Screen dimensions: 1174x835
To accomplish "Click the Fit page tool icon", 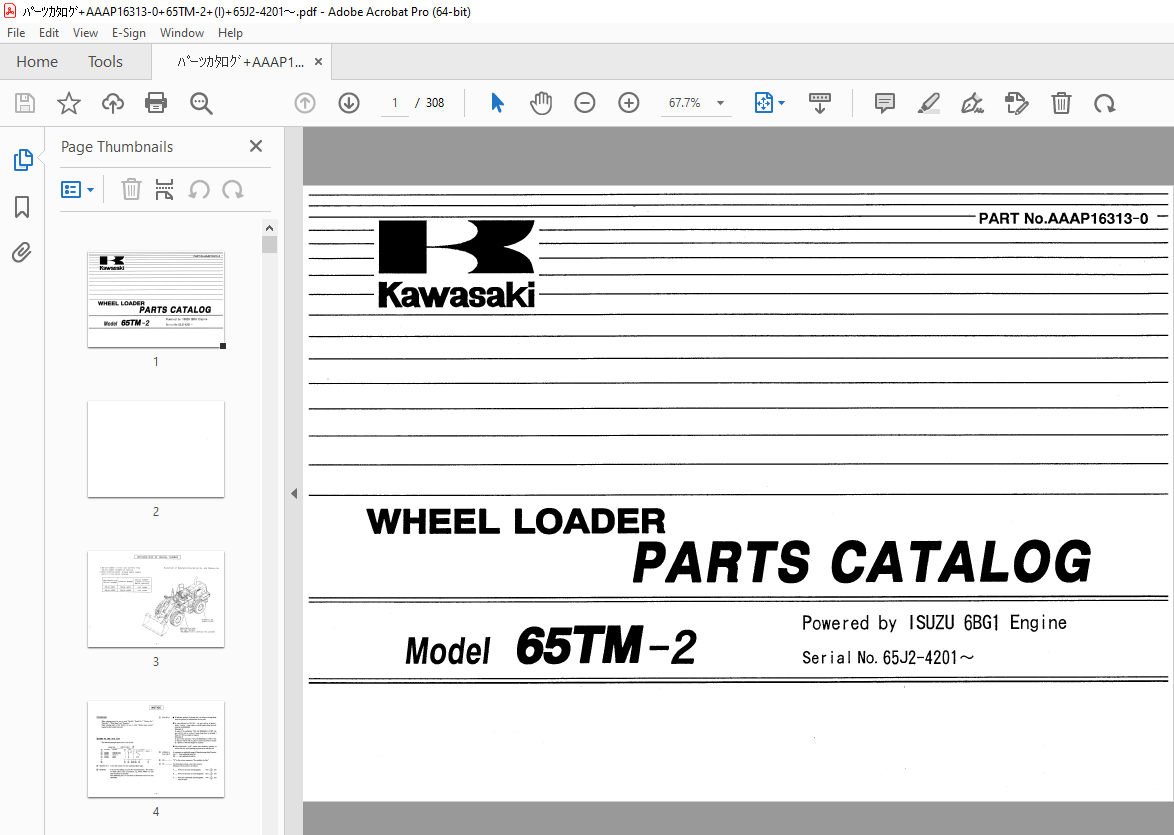I will [763, 103].
